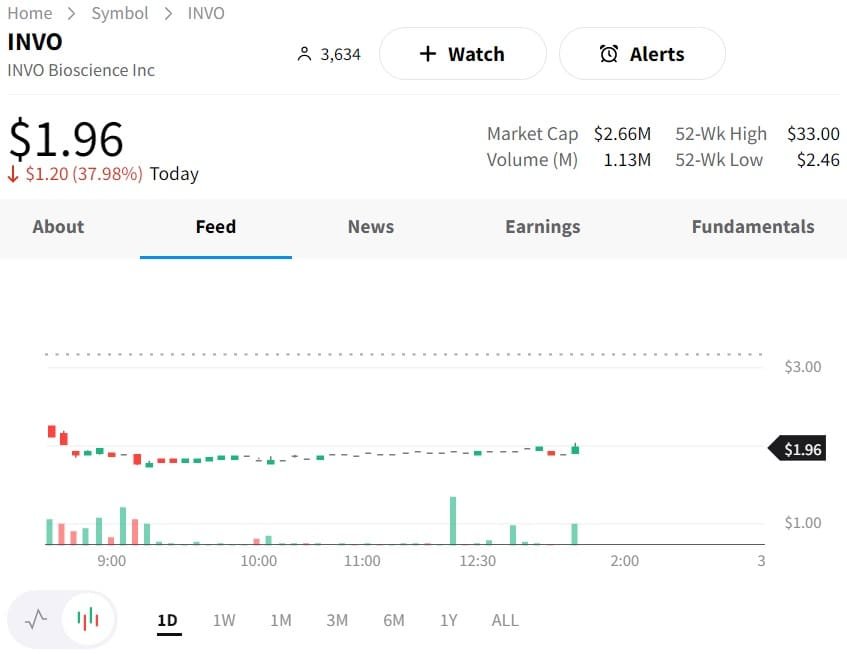
Task: Switch to the About tab
Action: [58, 227]
